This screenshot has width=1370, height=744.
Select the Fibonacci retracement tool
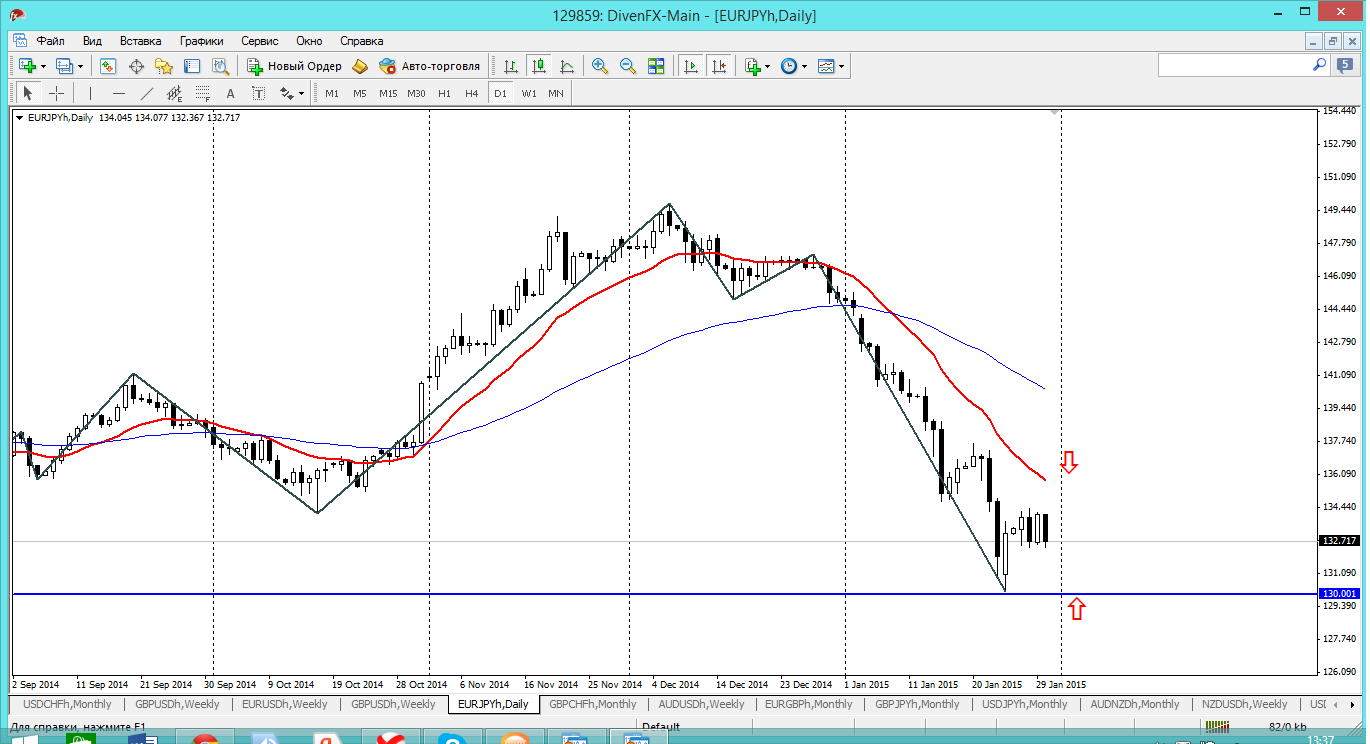point(203,93)
